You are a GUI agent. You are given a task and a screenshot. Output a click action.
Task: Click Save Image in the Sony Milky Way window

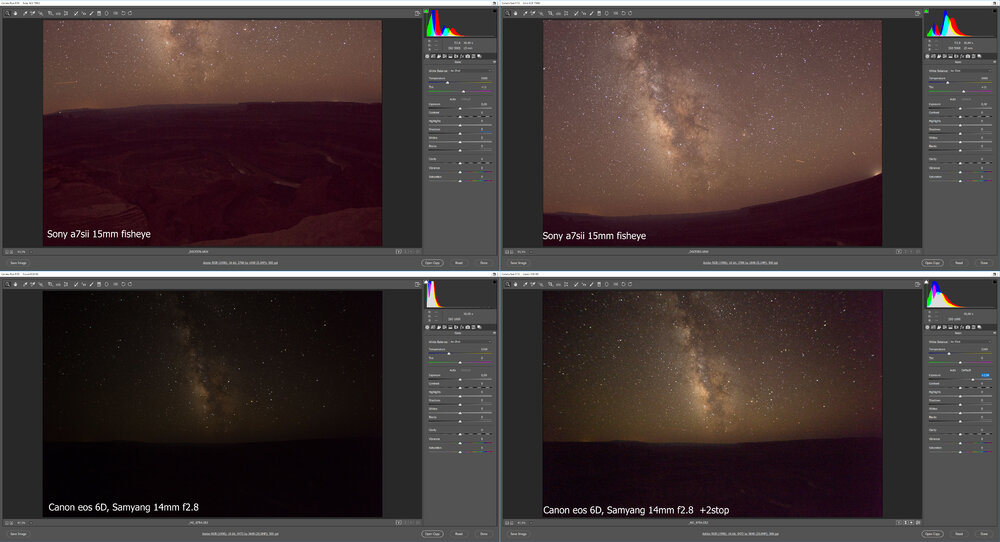[x=518, y=263]
